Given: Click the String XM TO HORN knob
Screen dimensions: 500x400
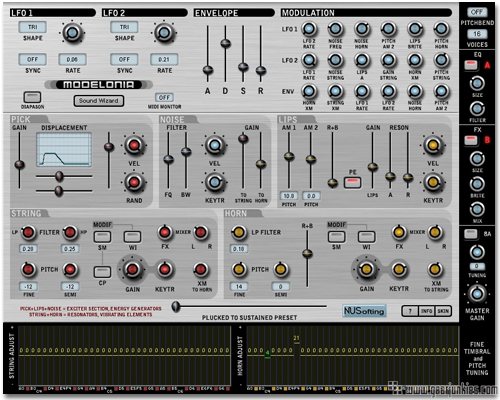Looking at the screenshot, I should (201, 269).
